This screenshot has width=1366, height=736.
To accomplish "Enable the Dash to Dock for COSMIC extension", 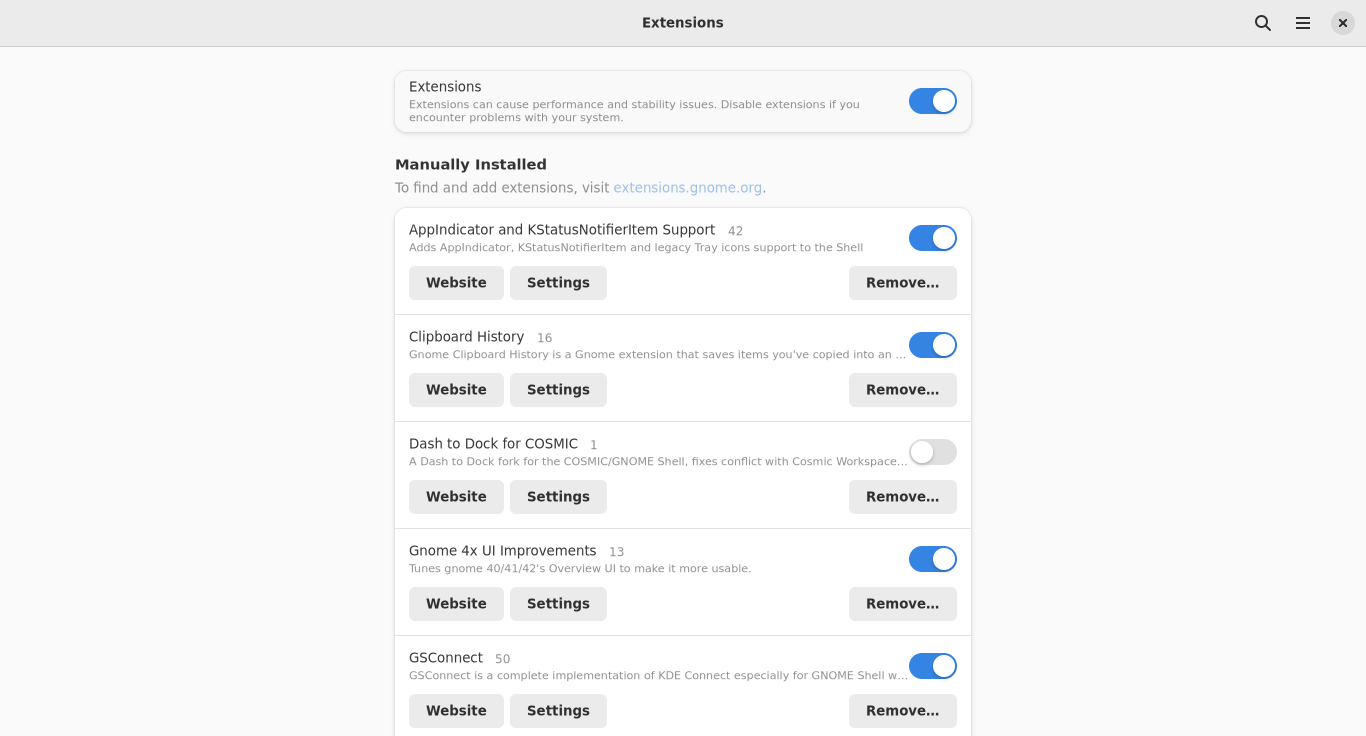I will 932,452.
